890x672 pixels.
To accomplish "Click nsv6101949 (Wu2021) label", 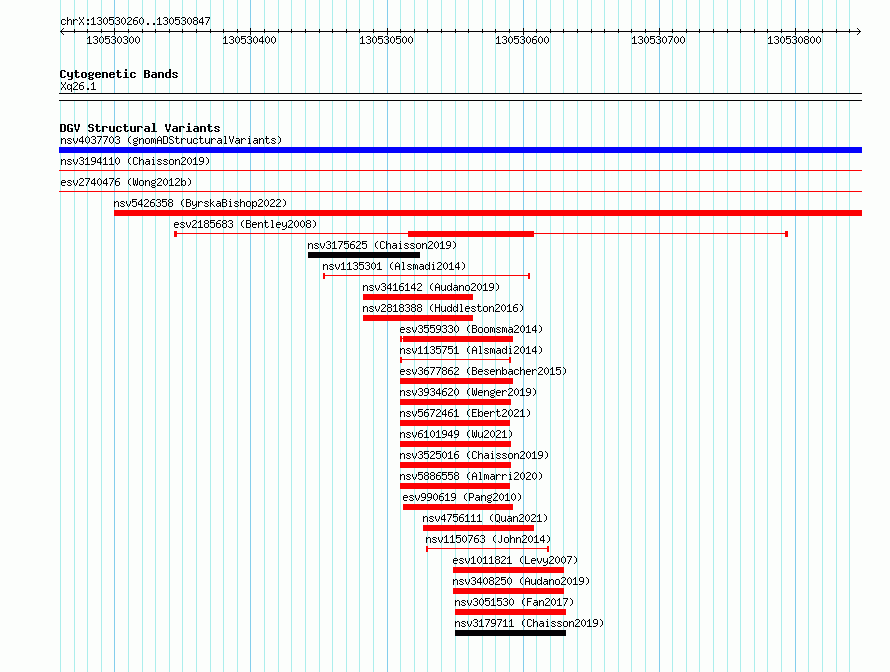I will (456, 434).
